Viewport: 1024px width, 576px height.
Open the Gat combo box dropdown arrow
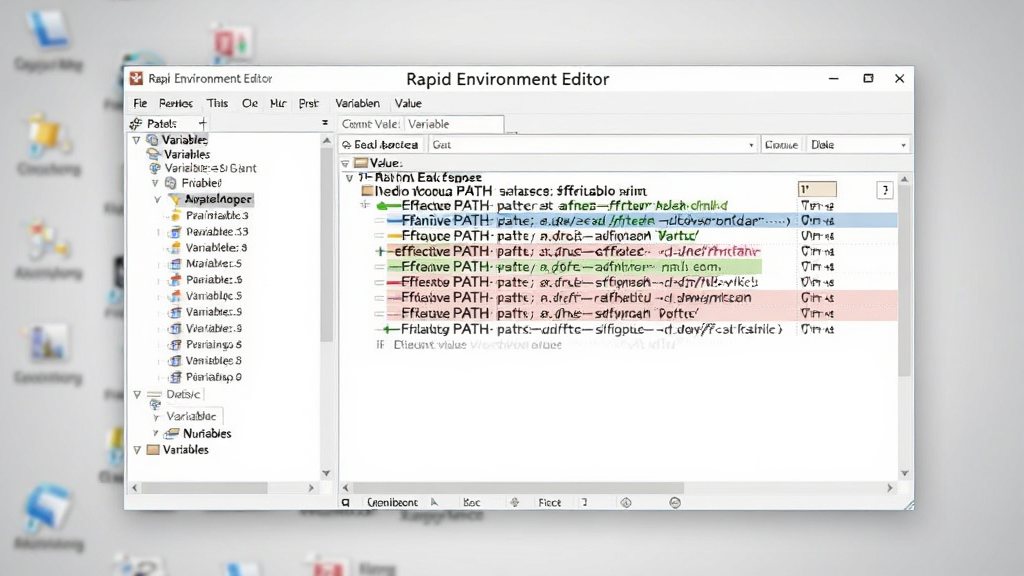(750, 145)
